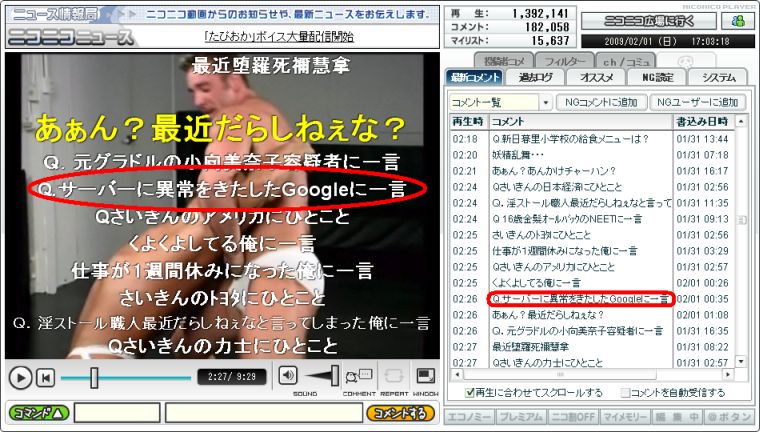Open the 投稿者コメ tab
The width and height of the screenshot is (760, 432).
click(504, 62)
